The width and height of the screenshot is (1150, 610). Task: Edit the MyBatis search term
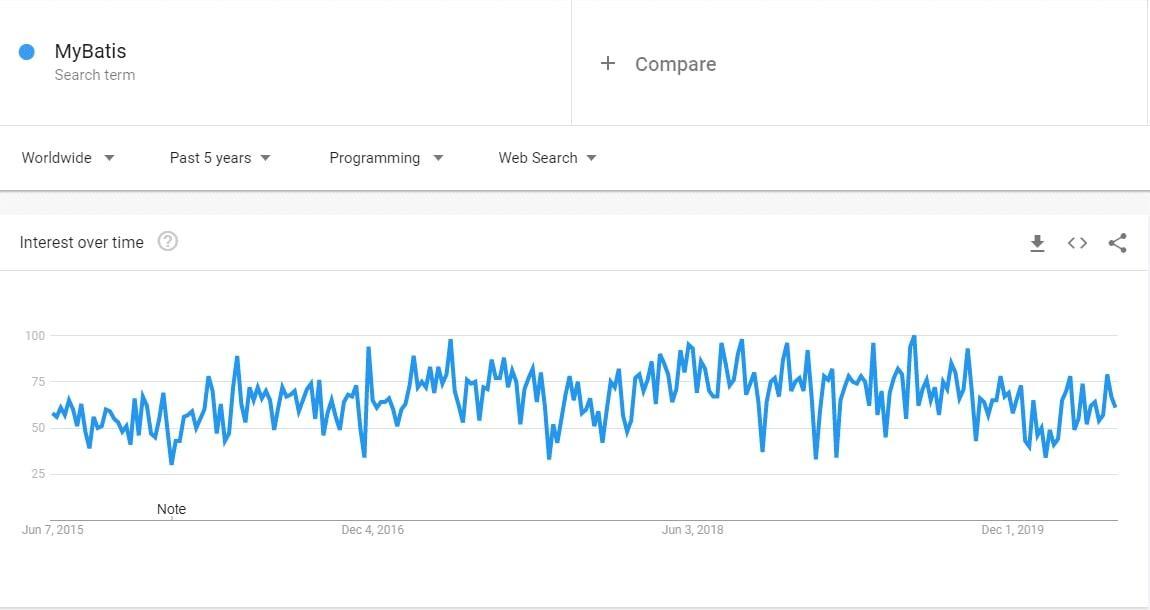click(x=90, y=51)
